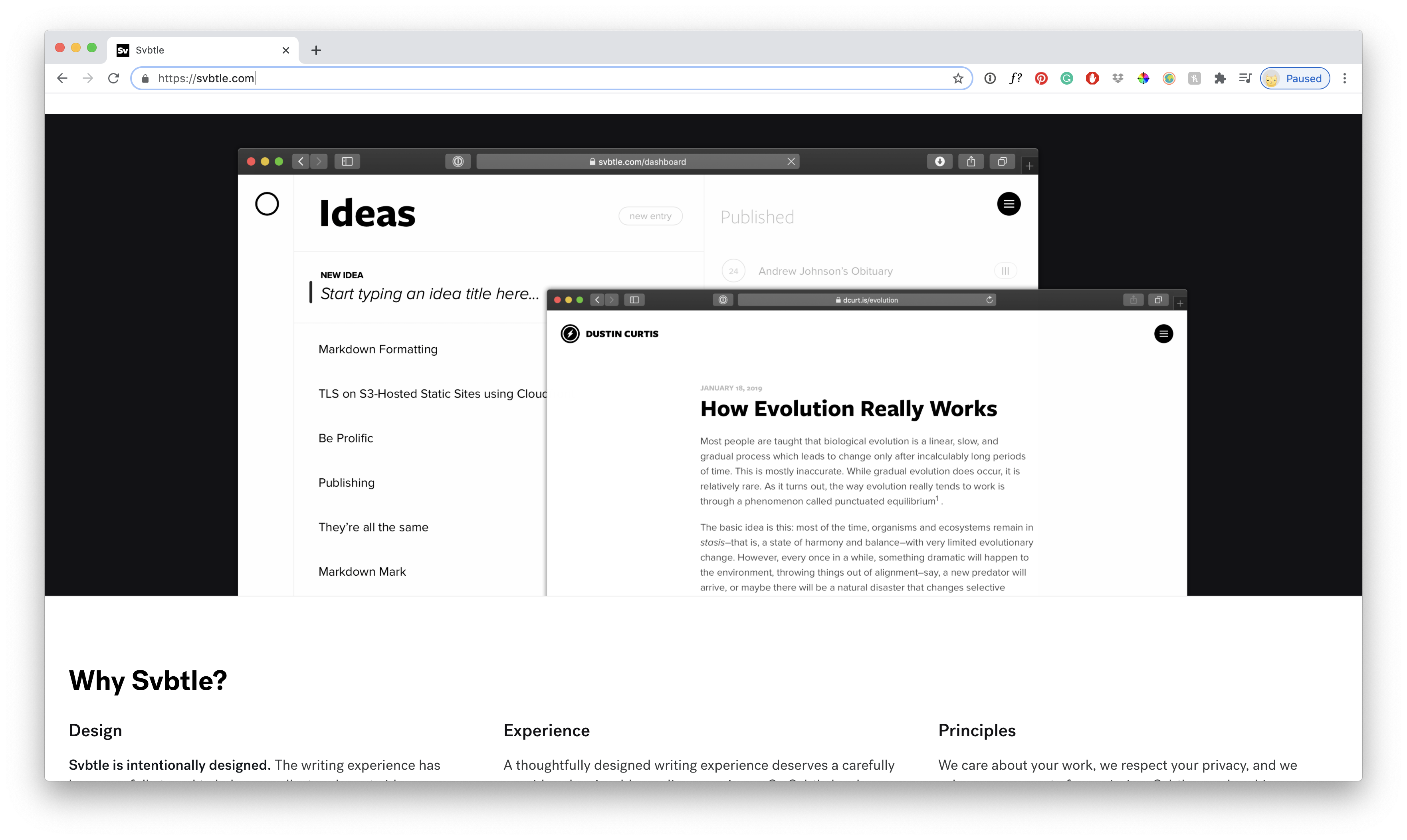Focus the address bar showing https://svbtle.com
Screen dimensions: 1407x840
(551, 79)
